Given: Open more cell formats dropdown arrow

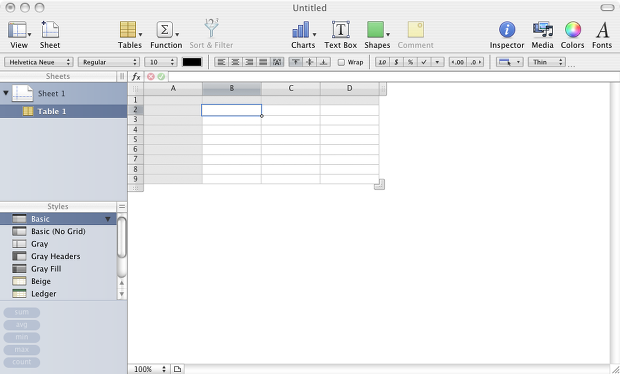Looking at the screenshot, I should point(437,62).
